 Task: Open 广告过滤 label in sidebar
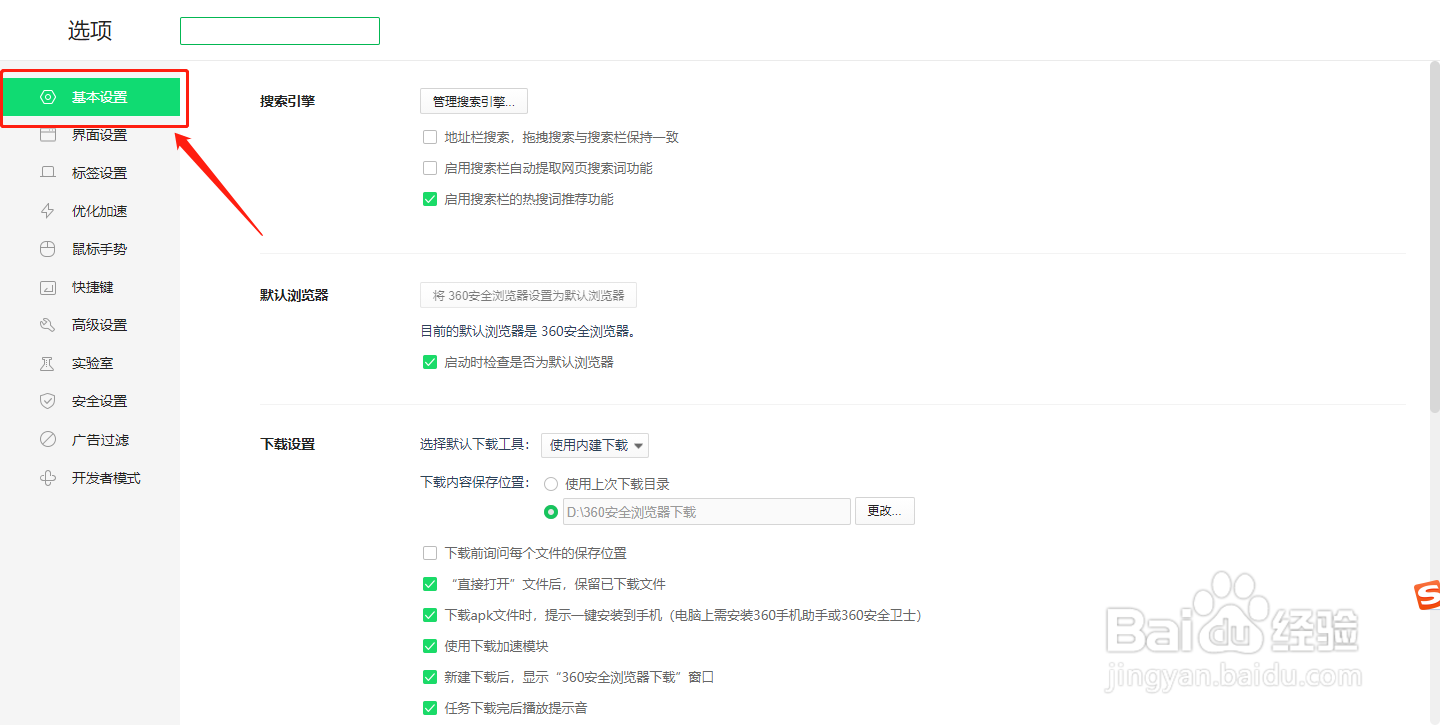click(100, 440)
